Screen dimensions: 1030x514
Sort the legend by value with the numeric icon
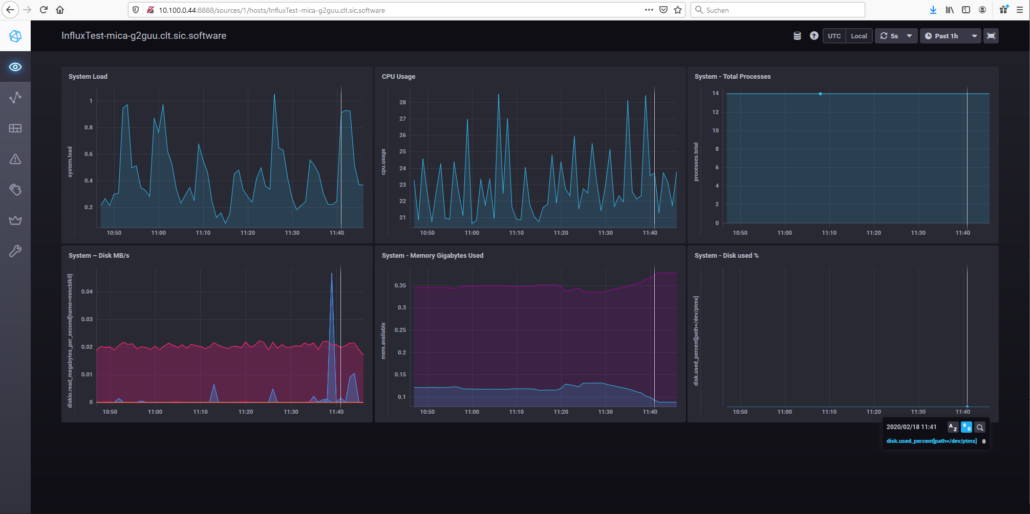pyautogui.click(x=966, y=427)
